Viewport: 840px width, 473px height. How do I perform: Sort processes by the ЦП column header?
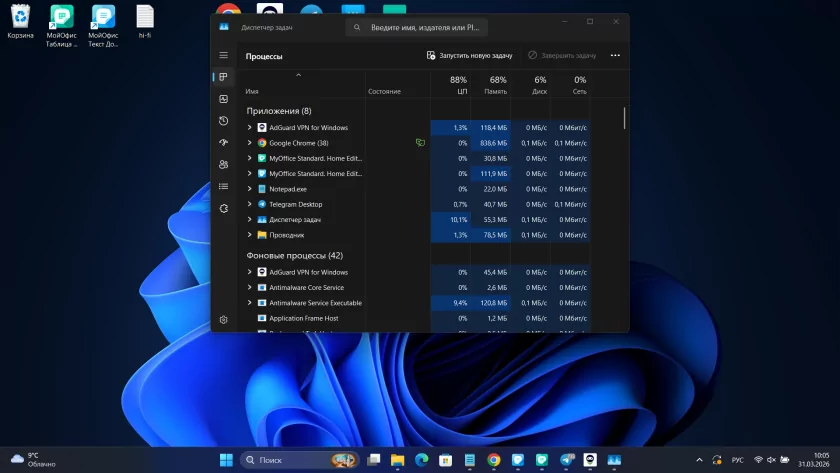pos(459,85)
